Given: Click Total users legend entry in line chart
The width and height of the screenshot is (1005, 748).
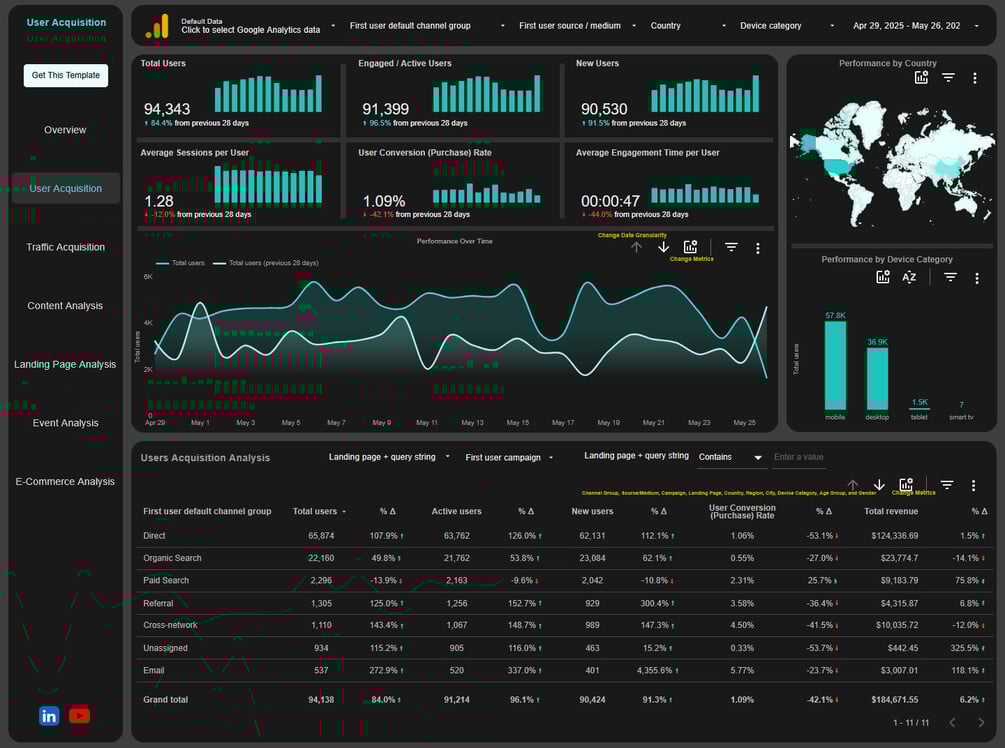Looking at the screenshot, I should point(180,263).
